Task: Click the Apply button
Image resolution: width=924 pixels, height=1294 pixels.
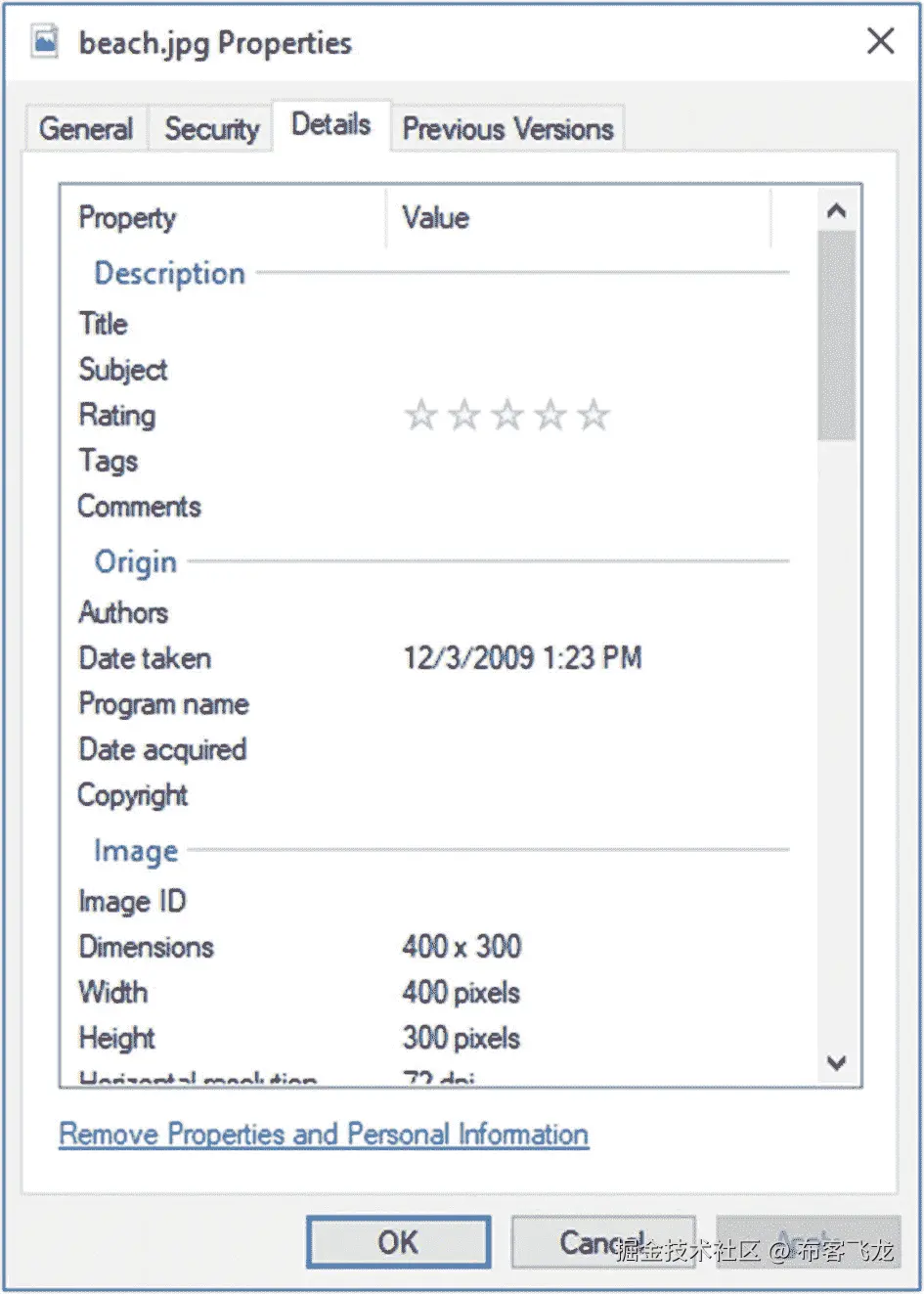Action: point(809,1242)
